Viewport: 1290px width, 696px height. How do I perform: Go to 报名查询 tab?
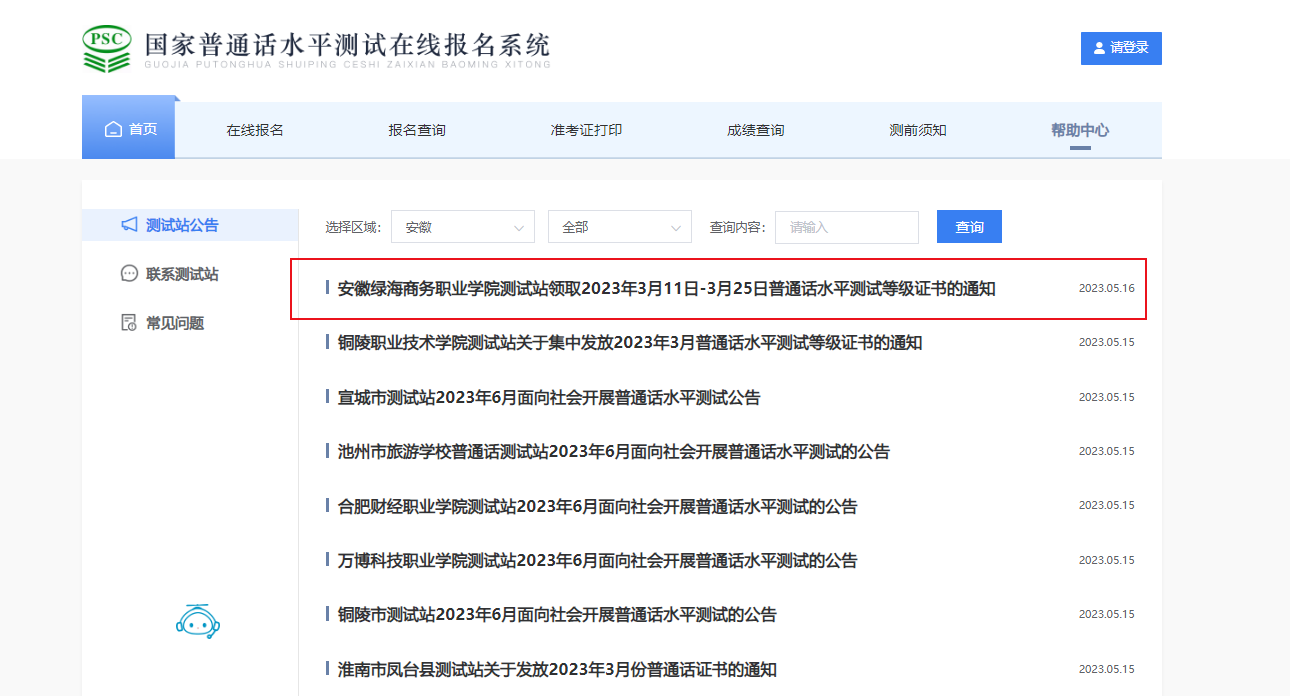[x=417, y=130]
